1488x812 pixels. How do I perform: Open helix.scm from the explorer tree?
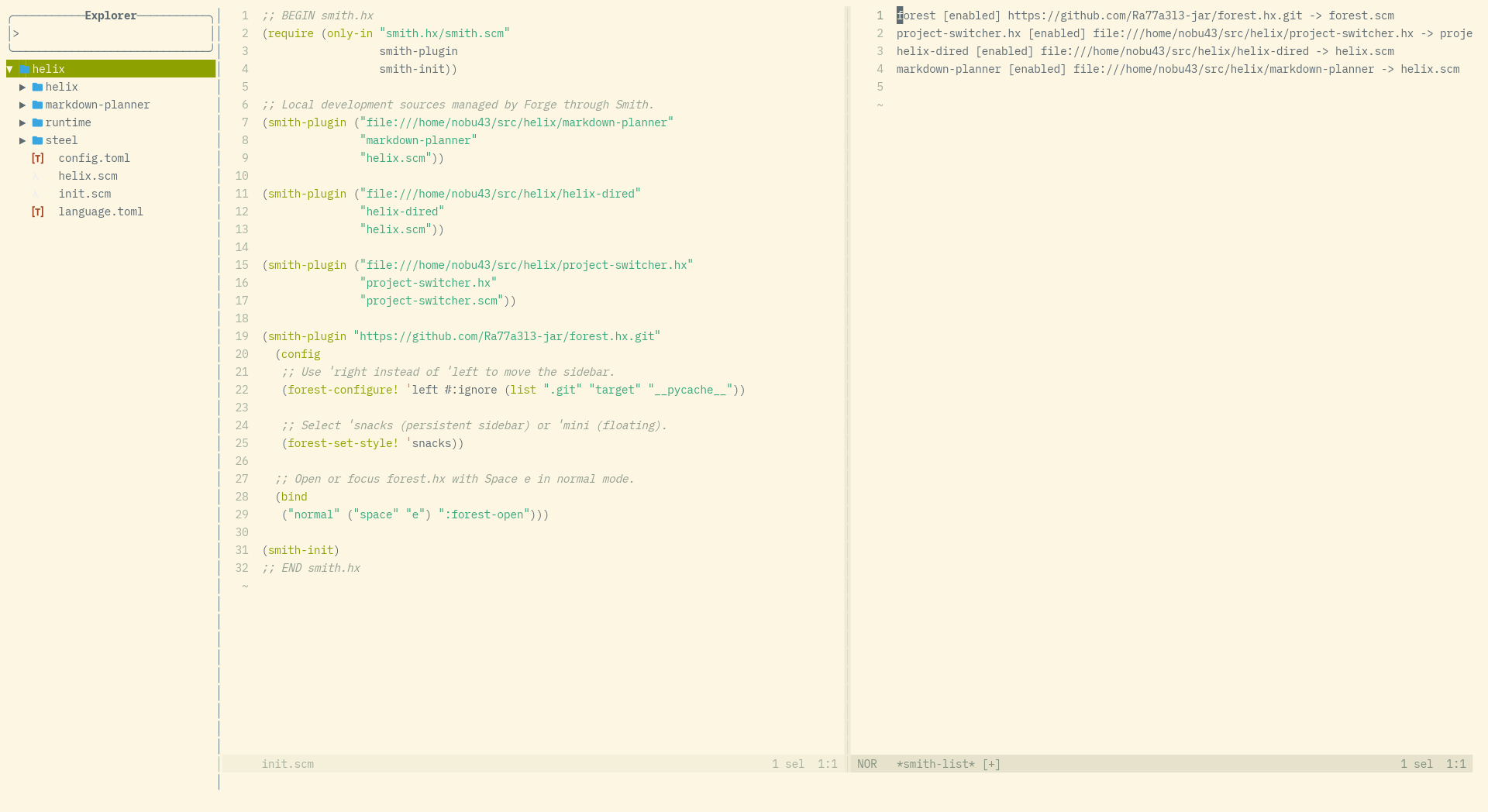(x=88, y=176)
